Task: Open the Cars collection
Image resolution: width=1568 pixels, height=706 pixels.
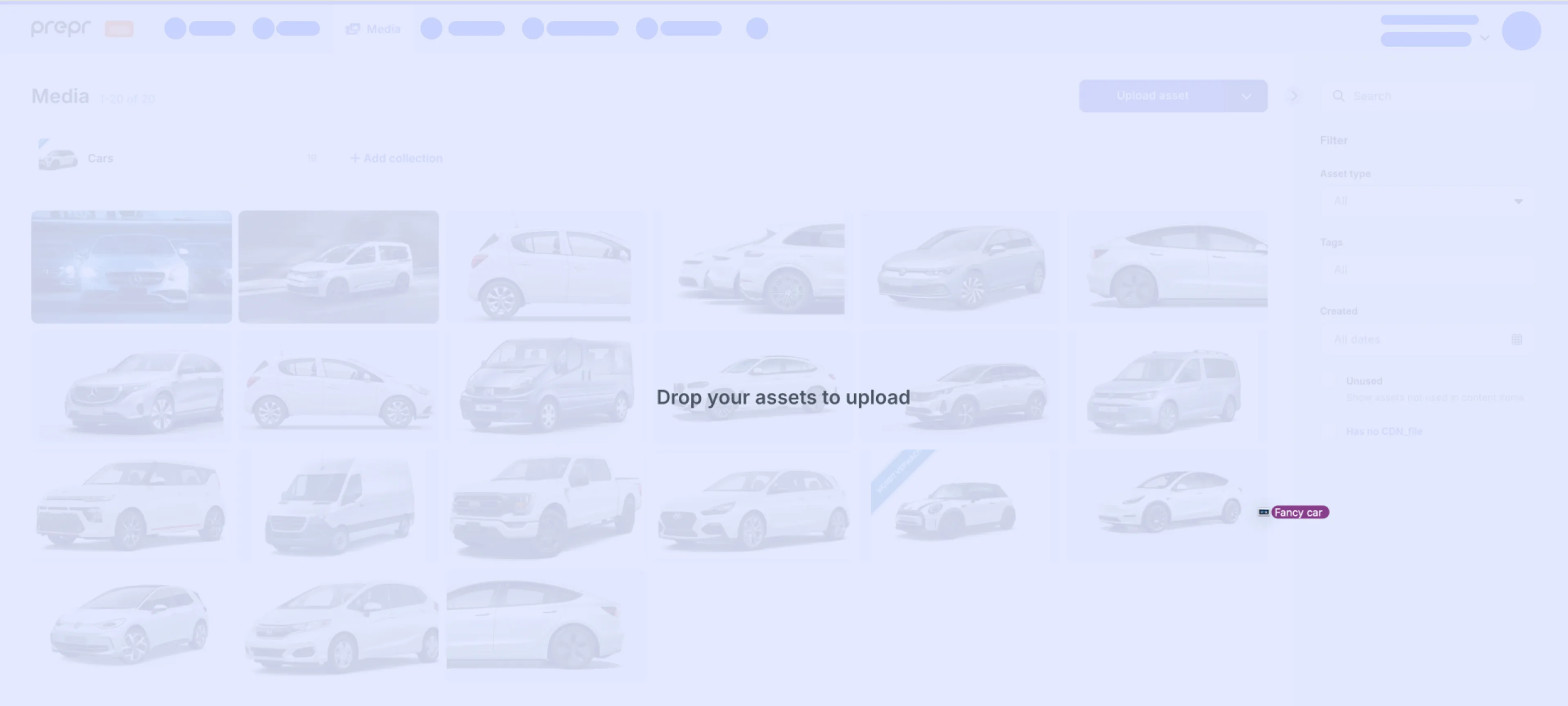Action: (100, 159)
